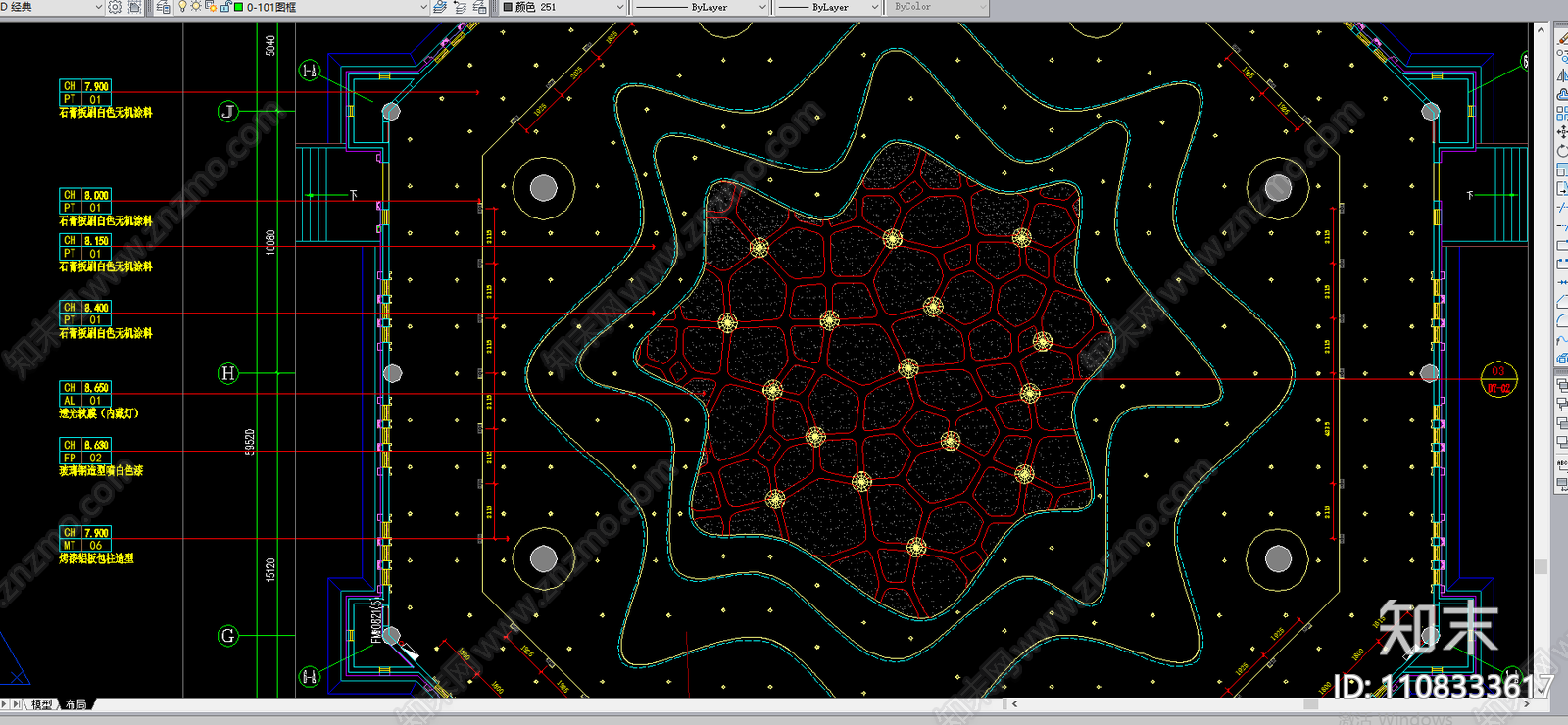Image resolution: width=1568 pixels, height=725 pixels.
Task: Select the red 08 section marker circle
Action: pyautogui.click(x=1498, y=379)
